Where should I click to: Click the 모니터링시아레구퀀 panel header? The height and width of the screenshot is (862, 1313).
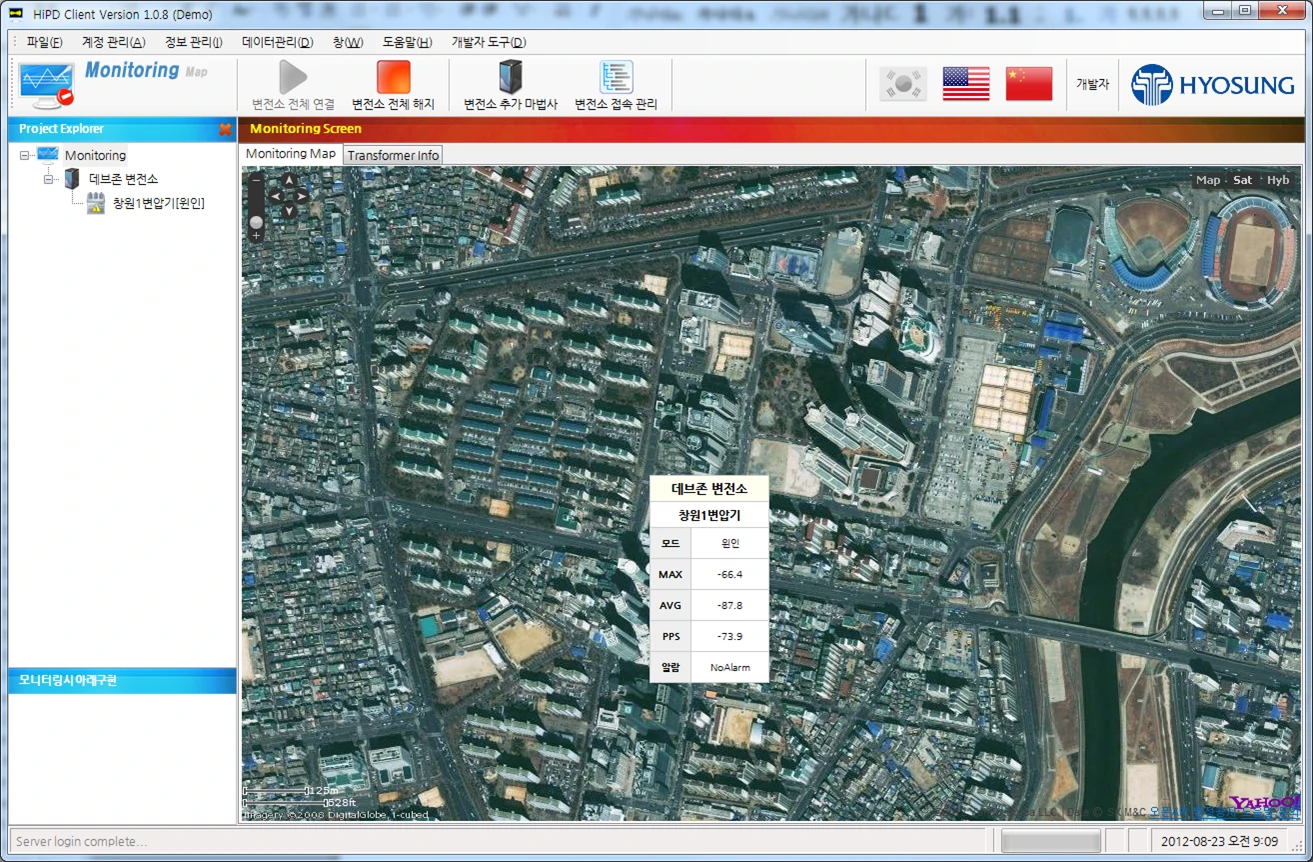click(x=122, y=680)
